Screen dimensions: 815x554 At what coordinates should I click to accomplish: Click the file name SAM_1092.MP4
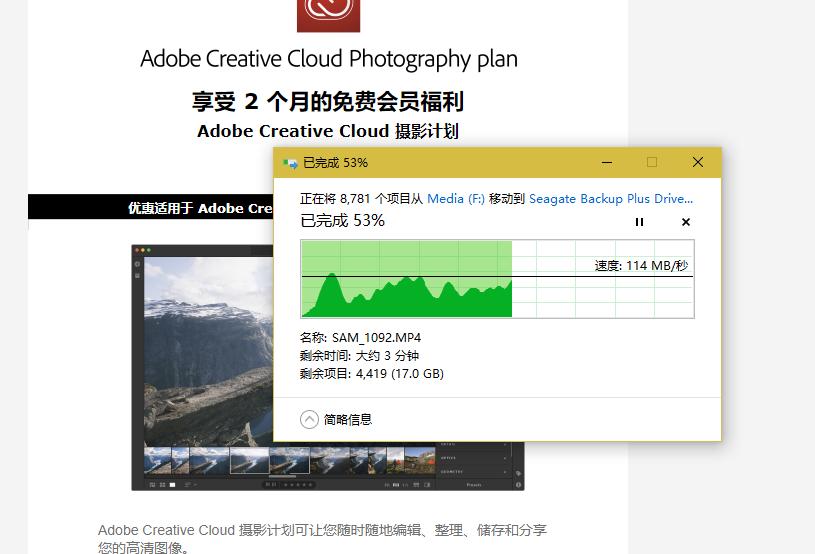pos(376,338)
